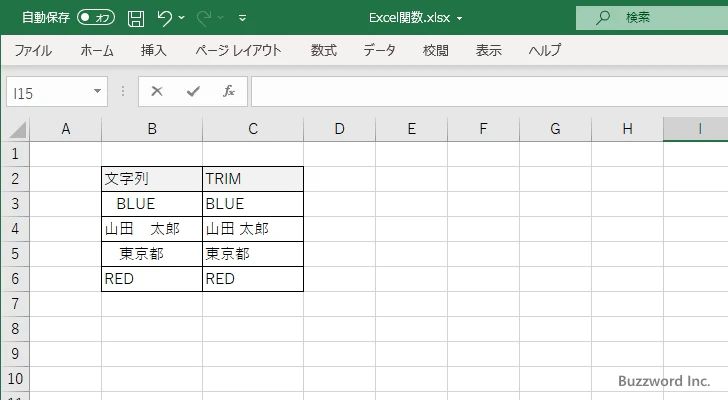Click the Undo arrow icon

pyautogui.click(x=164, y=18)
